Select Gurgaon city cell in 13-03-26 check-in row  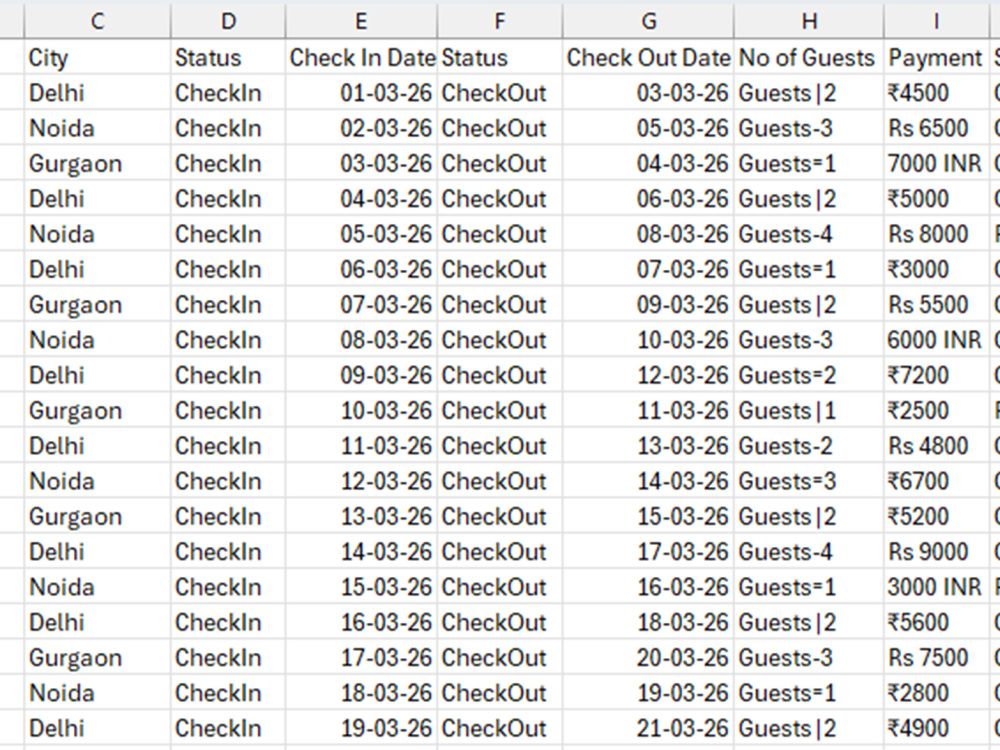click(98, 517)
